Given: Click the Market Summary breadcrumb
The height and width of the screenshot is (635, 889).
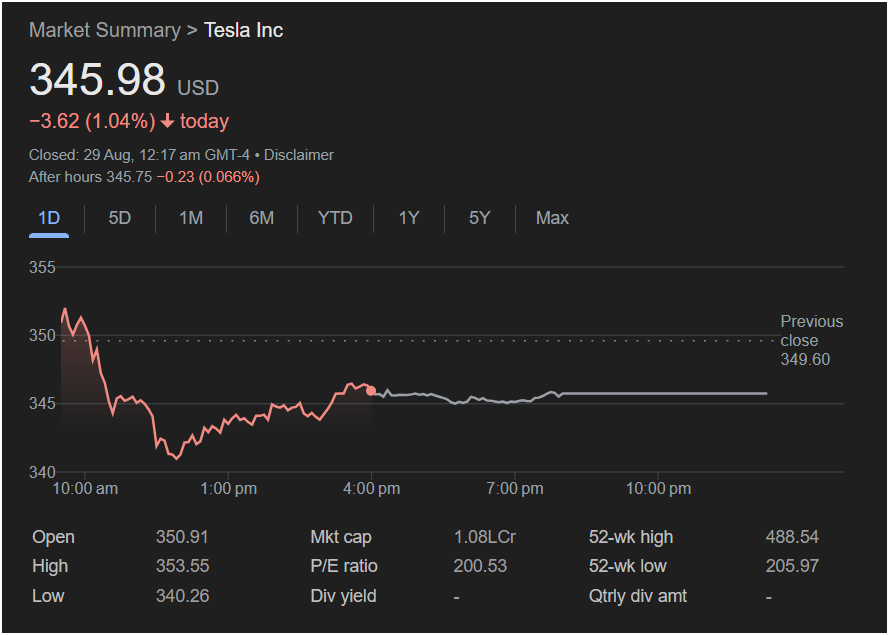Looking at the screenshot, I should [x=104, y=30].
